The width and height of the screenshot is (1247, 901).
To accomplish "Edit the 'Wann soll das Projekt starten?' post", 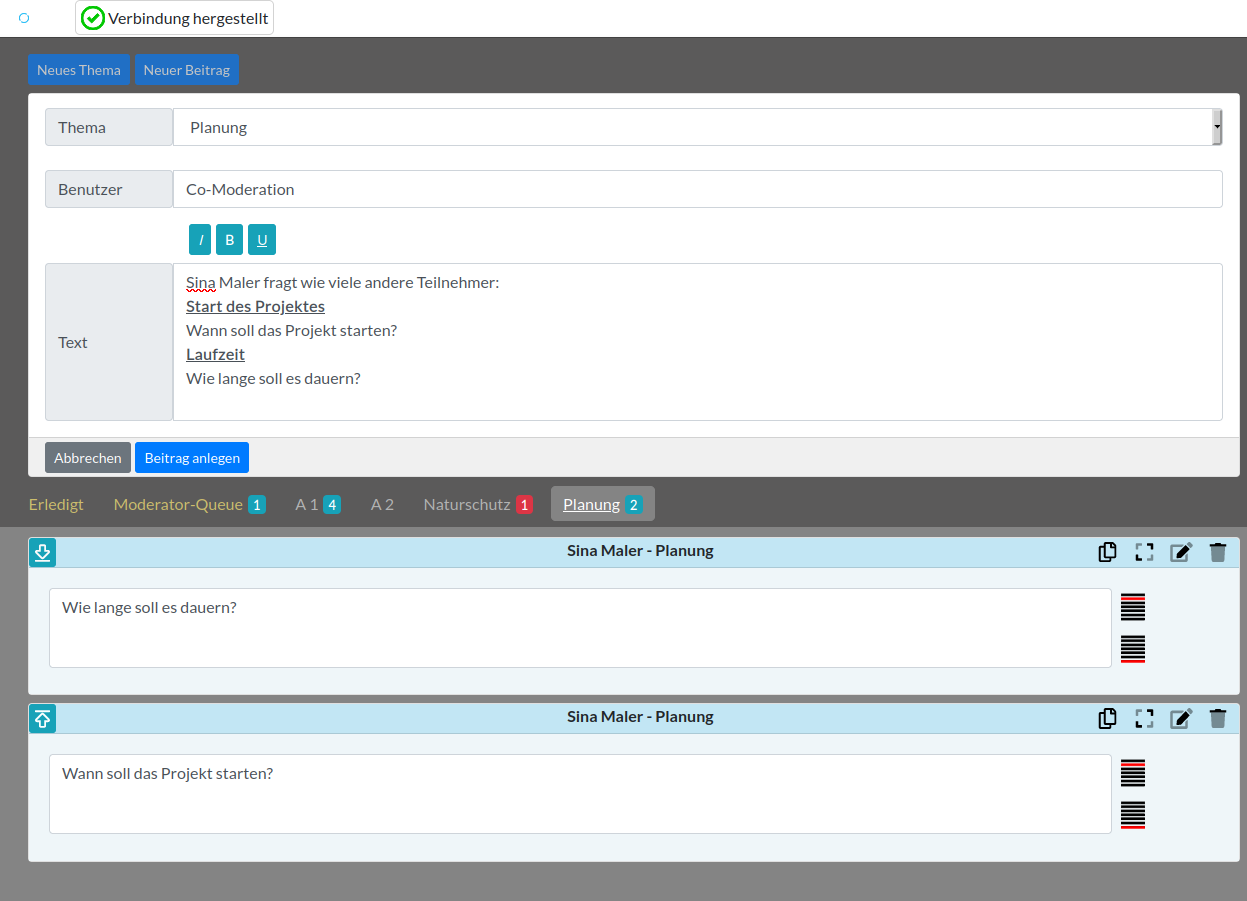I will pyautogui.click(x=1181, y=718).
